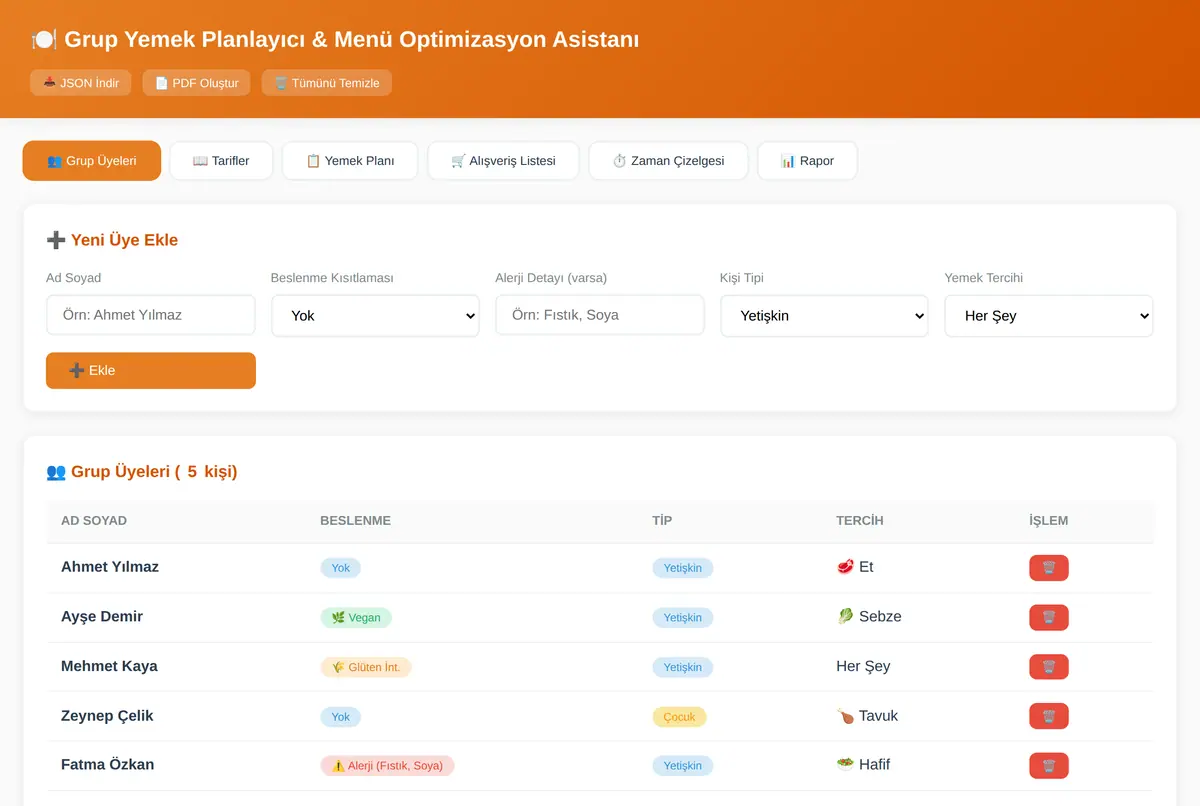This screenshot has height=806, width=1200.
Task: Click the Glüten İnt. badge
Action: (366, 667)
